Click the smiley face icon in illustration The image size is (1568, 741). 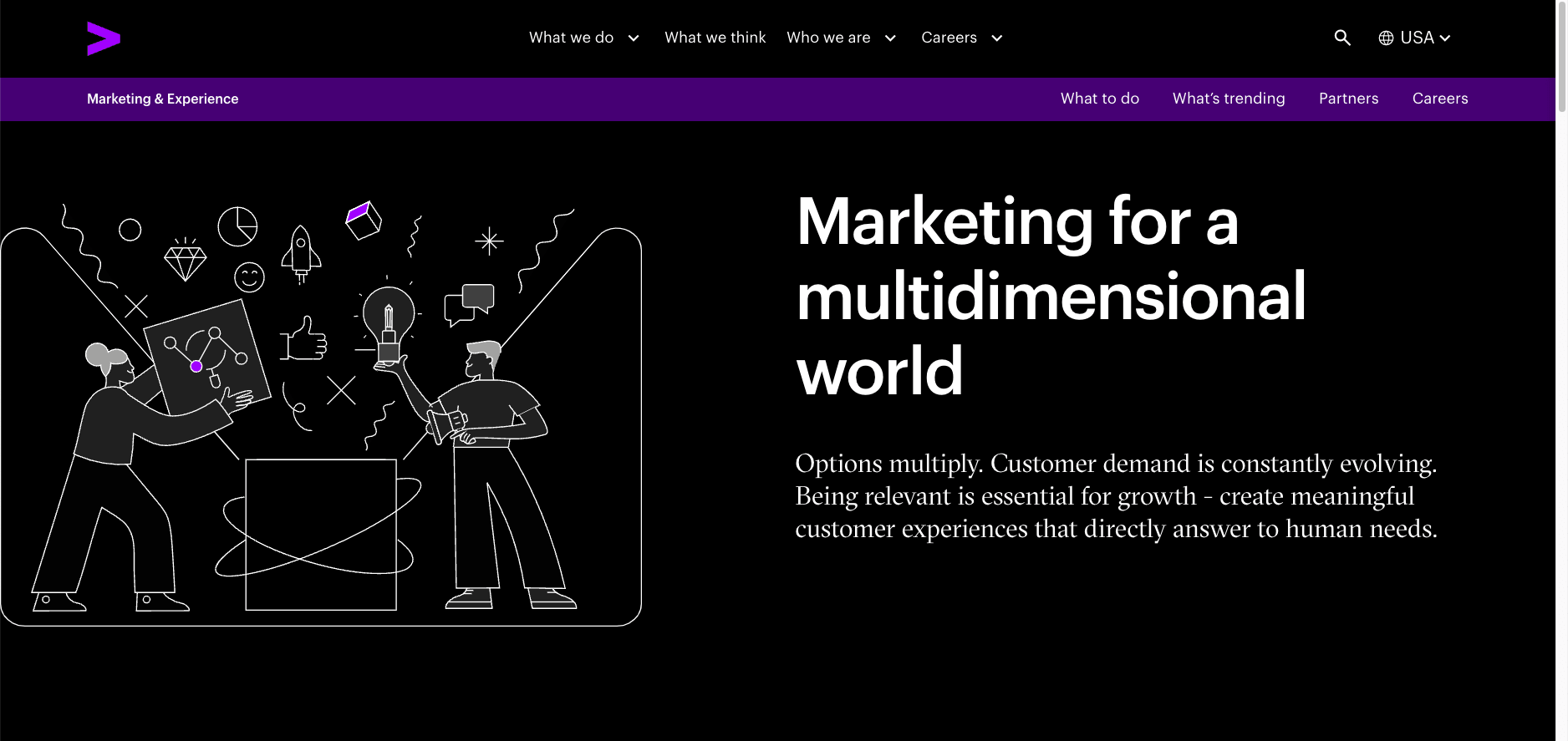249,277
